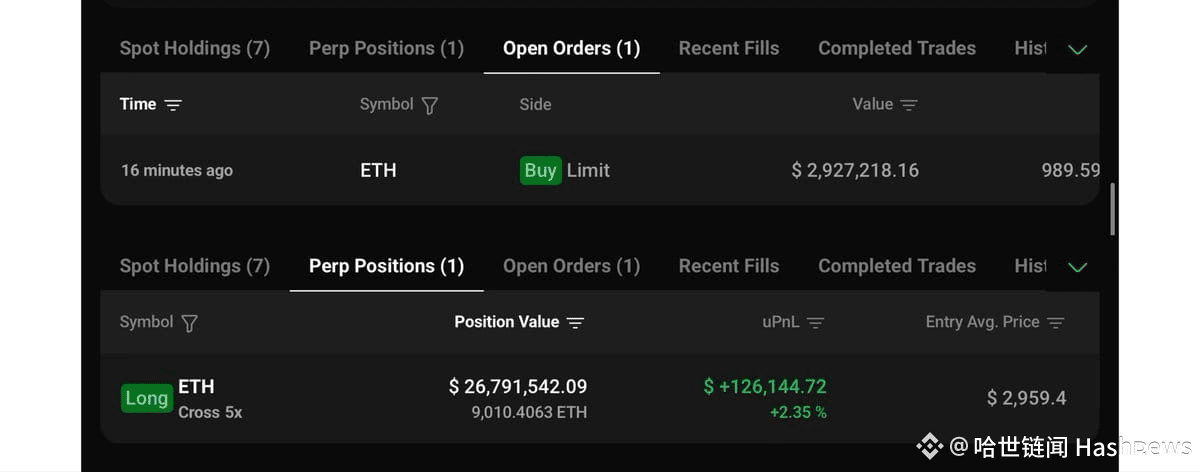Image resolution: width=1200 pixels, height=472 pixels.
Task: Click the Symbol filter funnel in the open orders table
Action: tap(430, 105)
